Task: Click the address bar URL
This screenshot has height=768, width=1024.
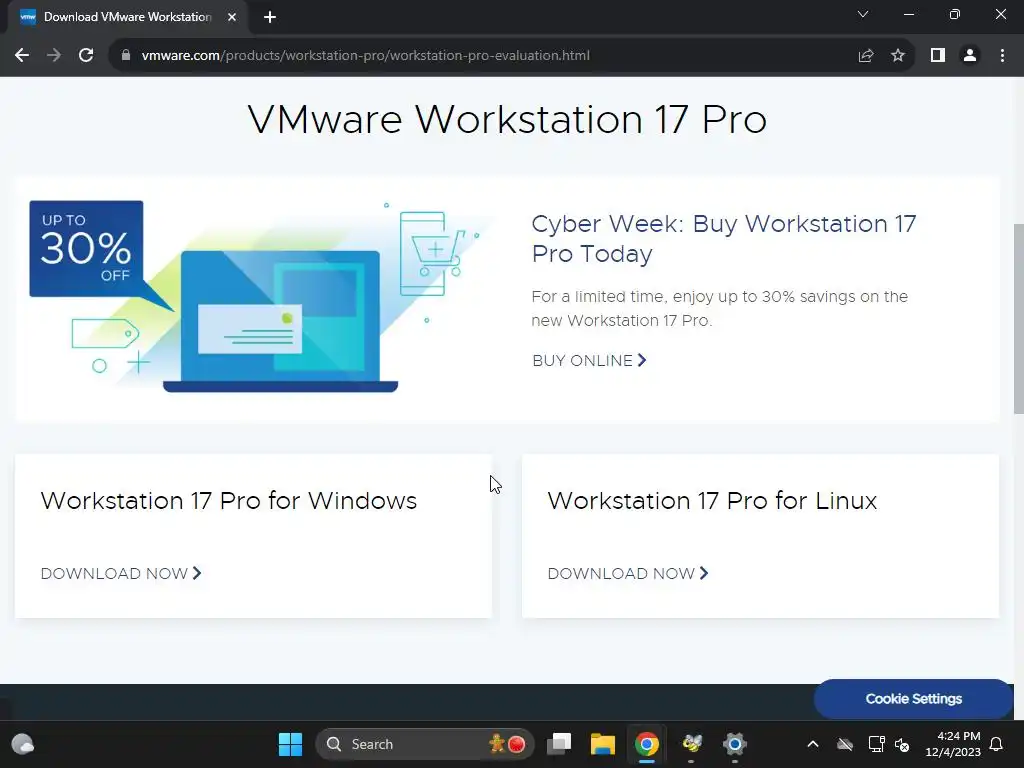Action: pyautogui.click(x=366, y=56)
